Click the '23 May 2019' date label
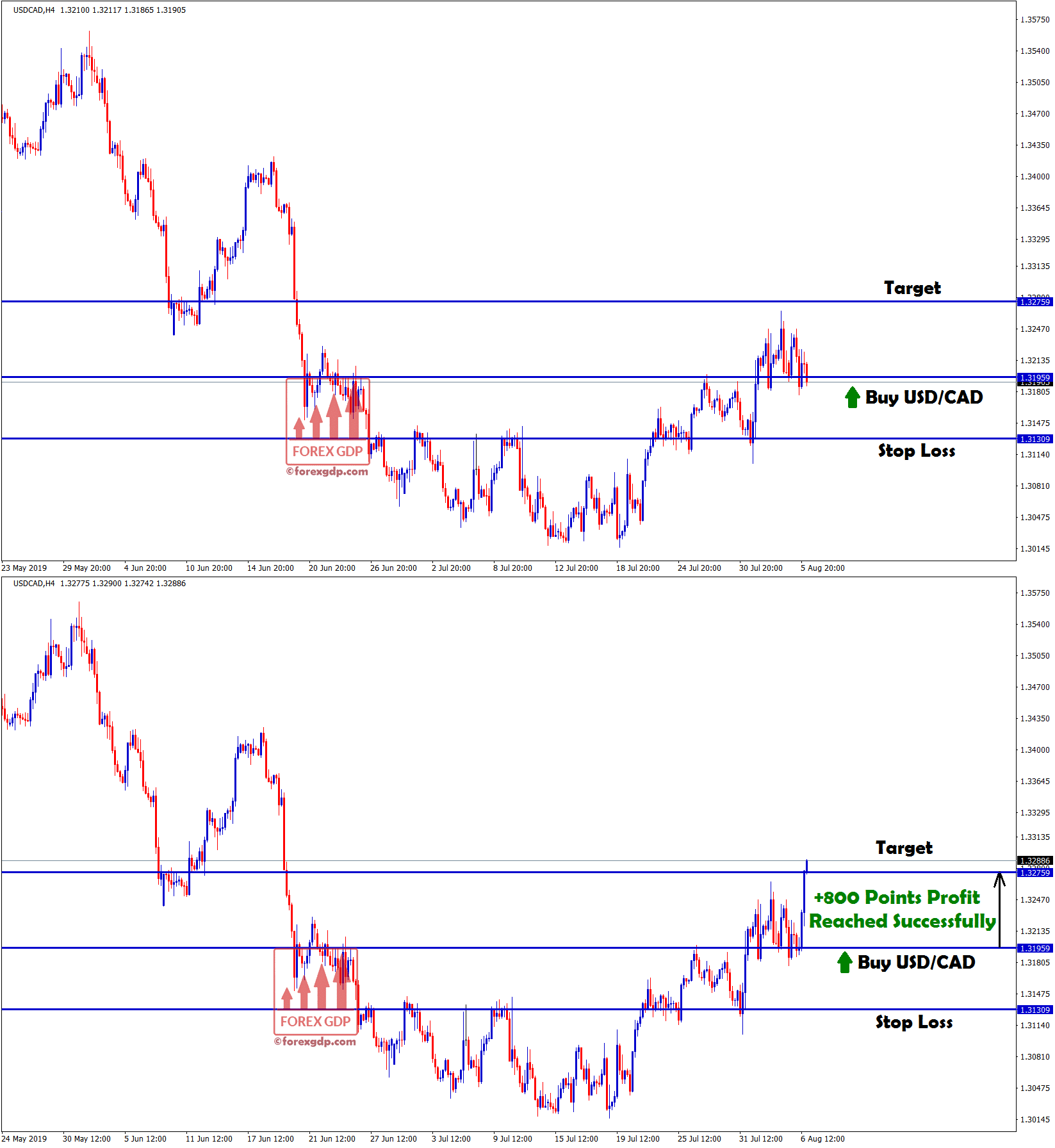The height and width of the screenshot is (1148, 1055). coord(24,568)
